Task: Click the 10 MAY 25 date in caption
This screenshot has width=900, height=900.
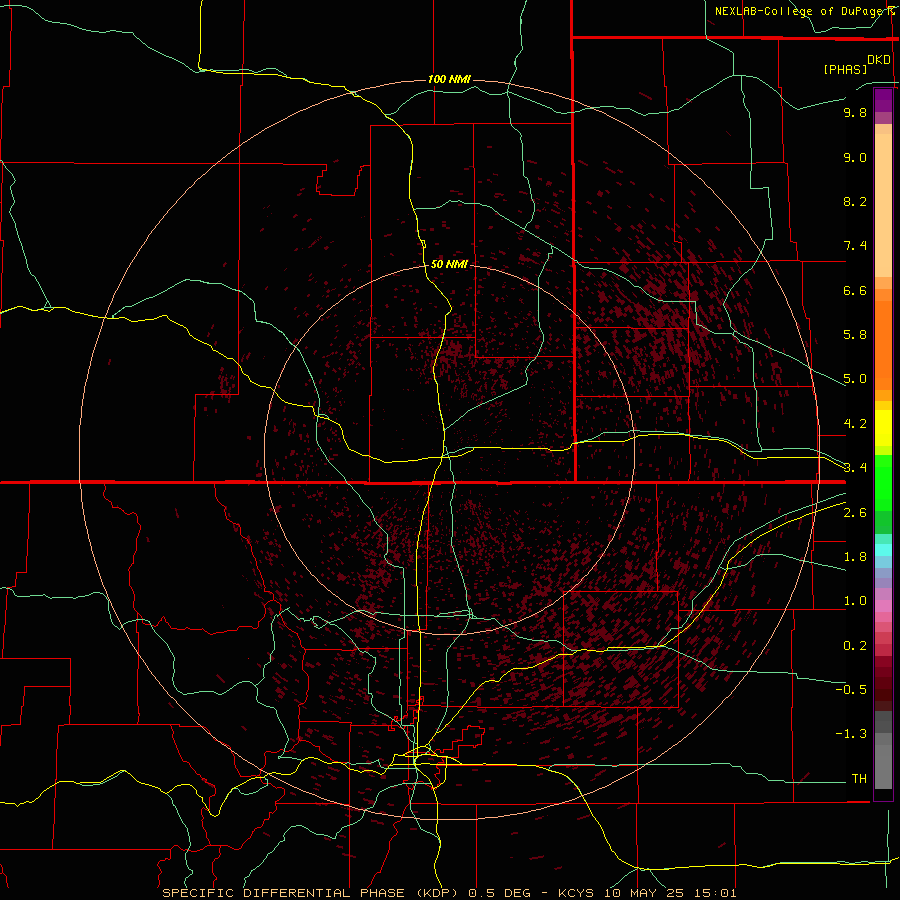Action: click(x=642, y=893)
